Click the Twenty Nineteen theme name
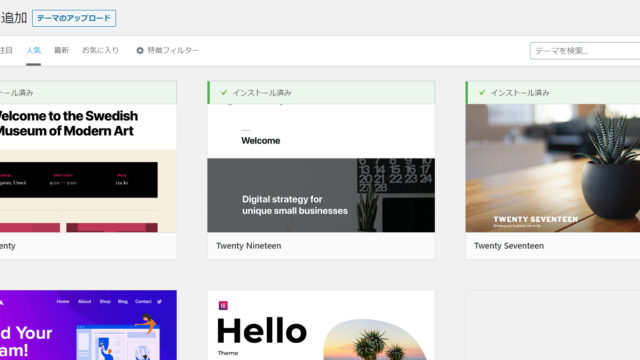The width and height of the screenshot is (640, 360). [249, 246]
